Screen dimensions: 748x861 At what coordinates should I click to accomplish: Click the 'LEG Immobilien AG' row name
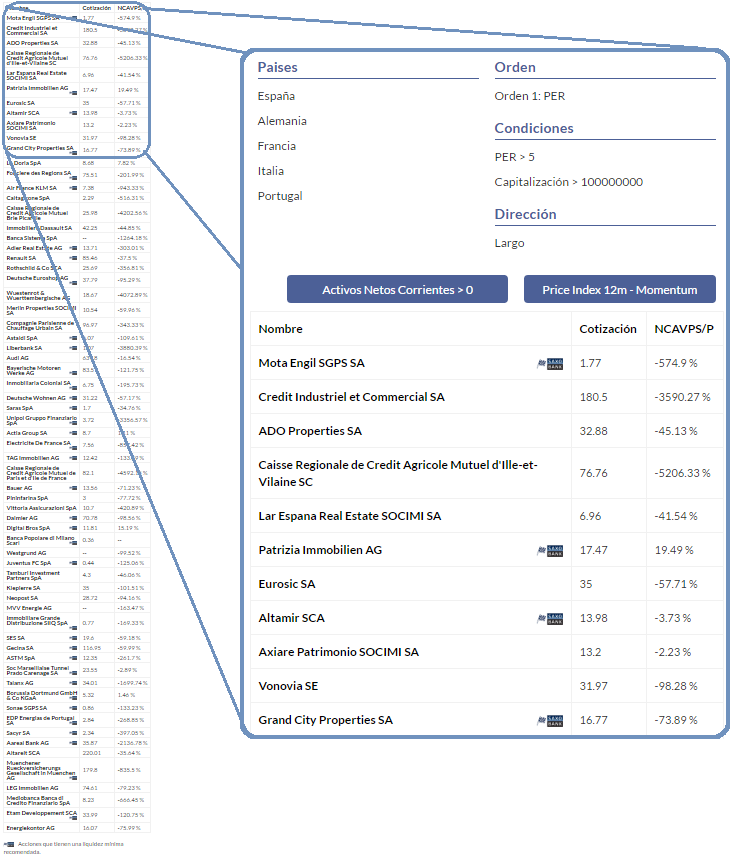coord(32,788)
